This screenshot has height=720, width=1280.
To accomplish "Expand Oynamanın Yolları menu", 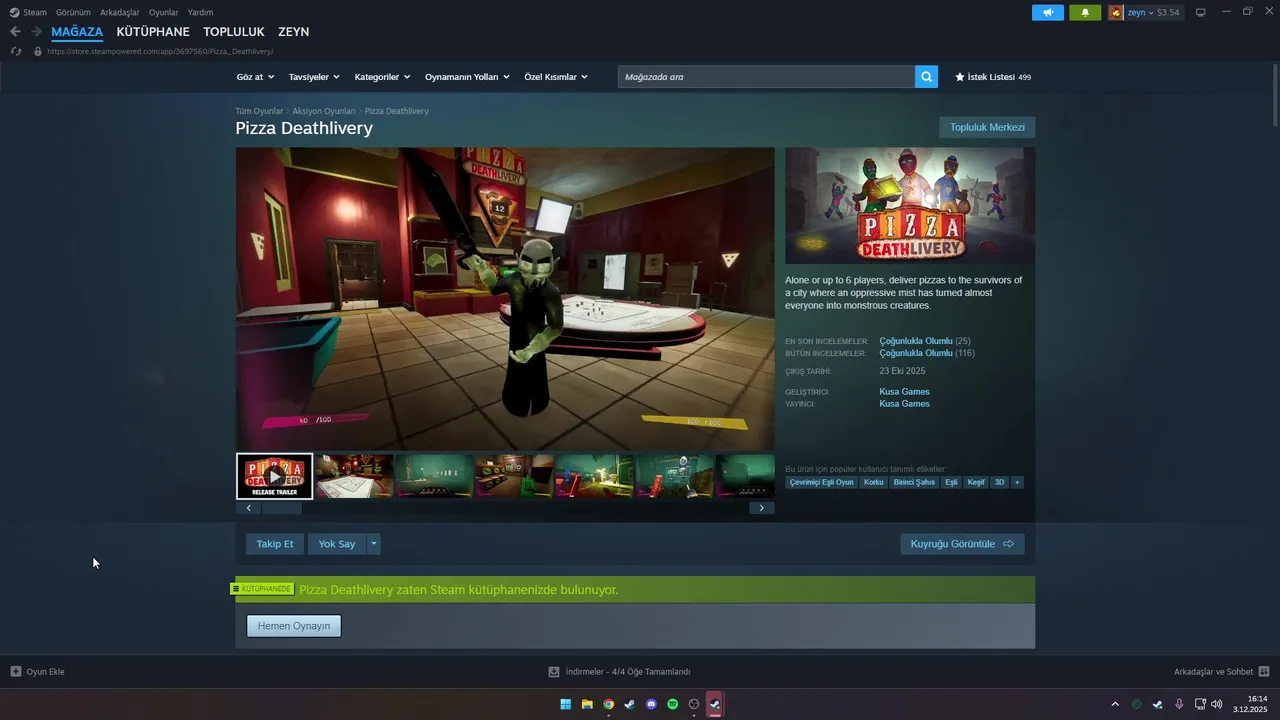I will click(467, 77).
